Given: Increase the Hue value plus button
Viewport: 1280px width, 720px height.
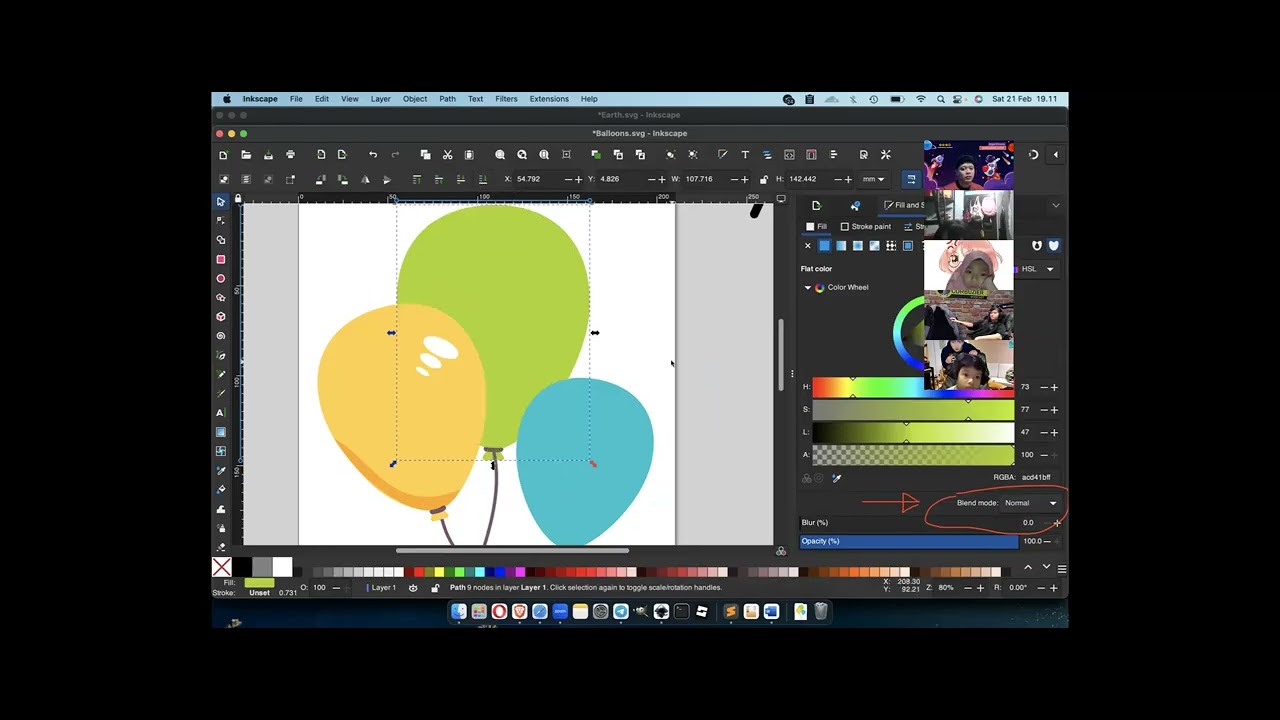Looking at the screenshot, I should coord(1054,387).
